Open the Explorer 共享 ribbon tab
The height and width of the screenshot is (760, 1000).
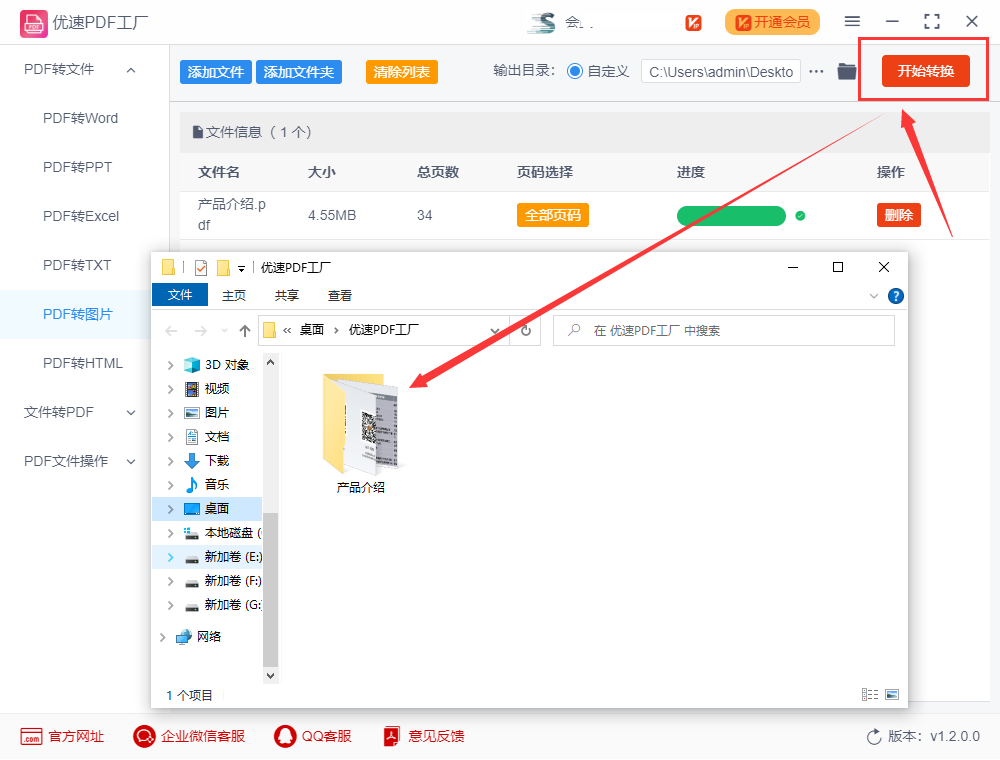(x=287, y=296)
